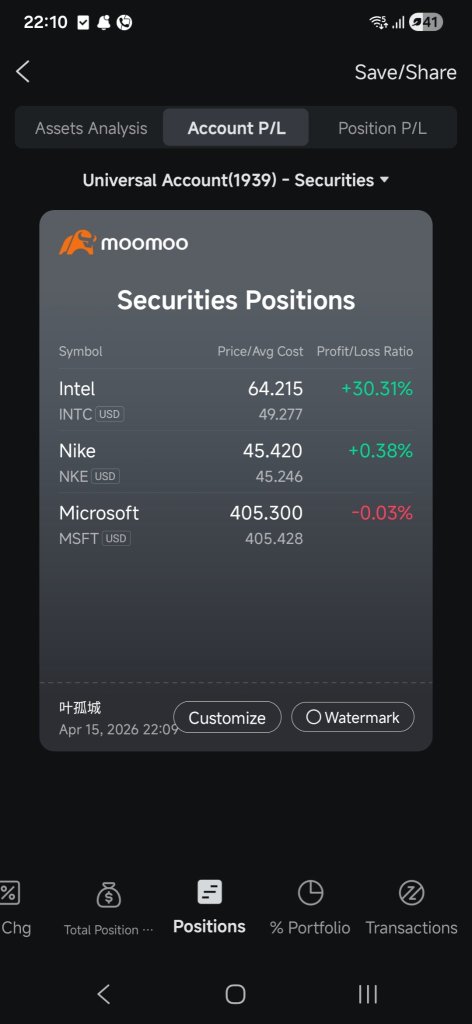Select the % Portfolio pie chart icon
472x1024 pixels.
pyautogui.click(x=310, y=893)
